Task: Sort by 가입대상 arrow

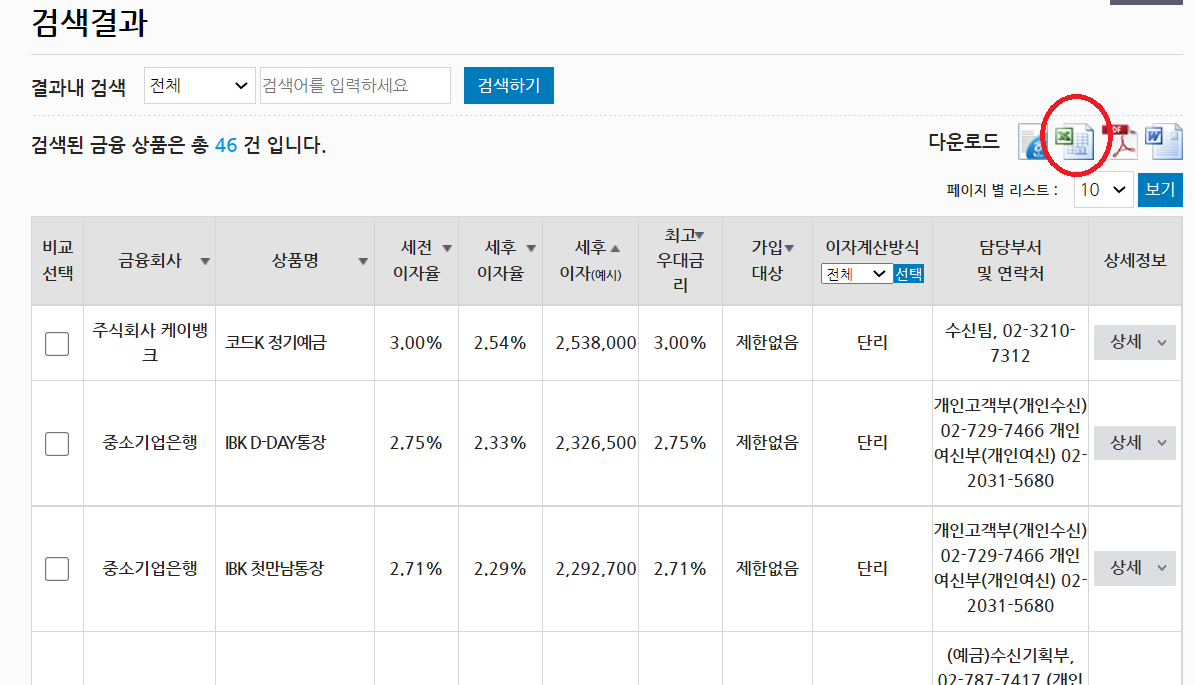Action: pyautogui.click(x=790, y=248)
